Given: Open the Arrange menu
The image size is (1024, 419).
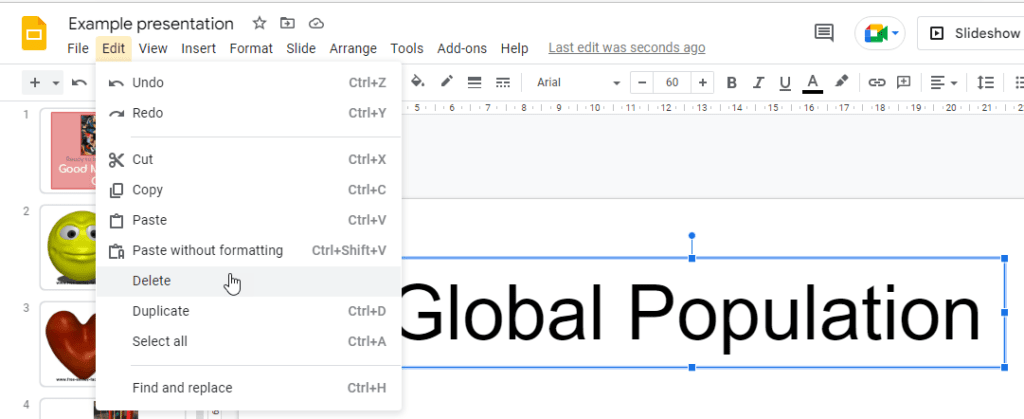Looking at the screenshot, I should coord(353,48).
